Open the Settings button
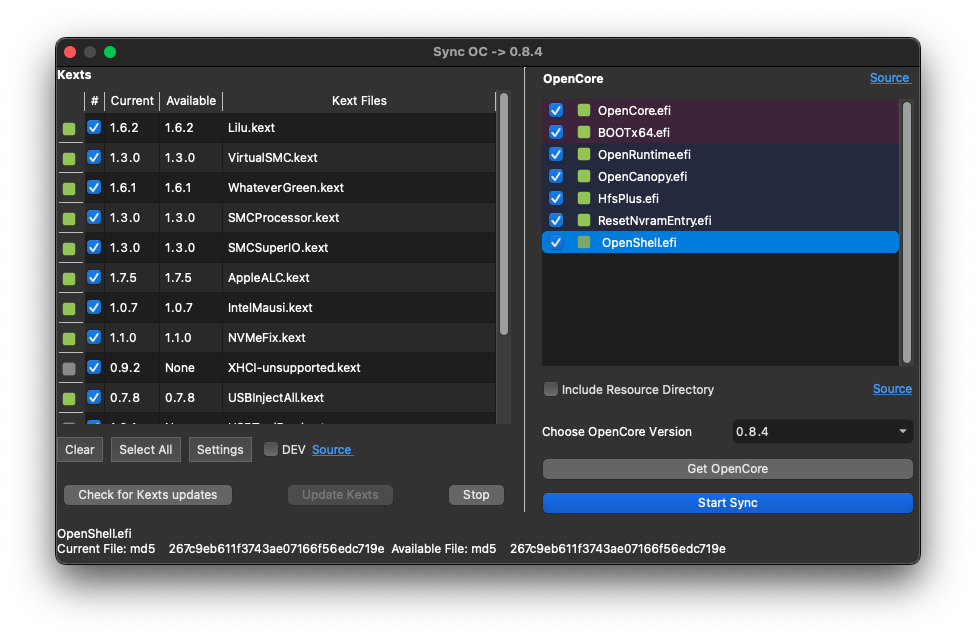The height and width of the screenshot is (638, 976). (220, 449)
